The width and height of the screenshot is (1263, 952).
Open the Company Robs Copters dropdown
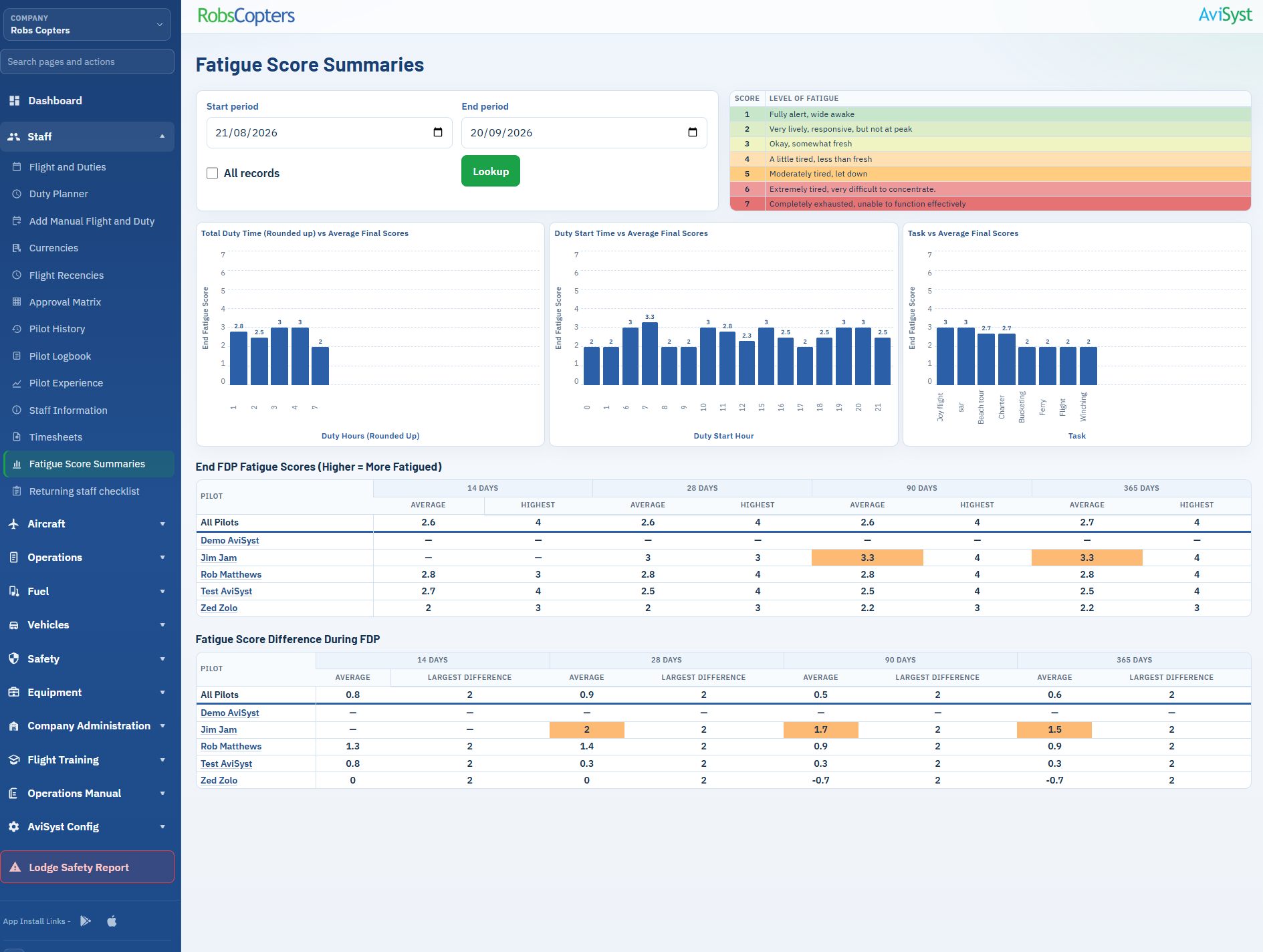87,24
